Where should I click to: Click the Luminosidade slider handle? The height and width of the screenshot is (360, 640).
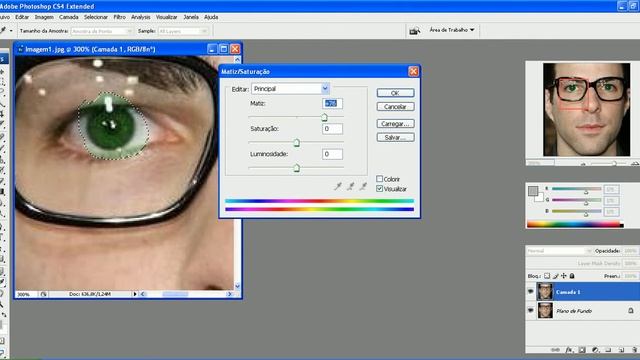click(297, 168)
